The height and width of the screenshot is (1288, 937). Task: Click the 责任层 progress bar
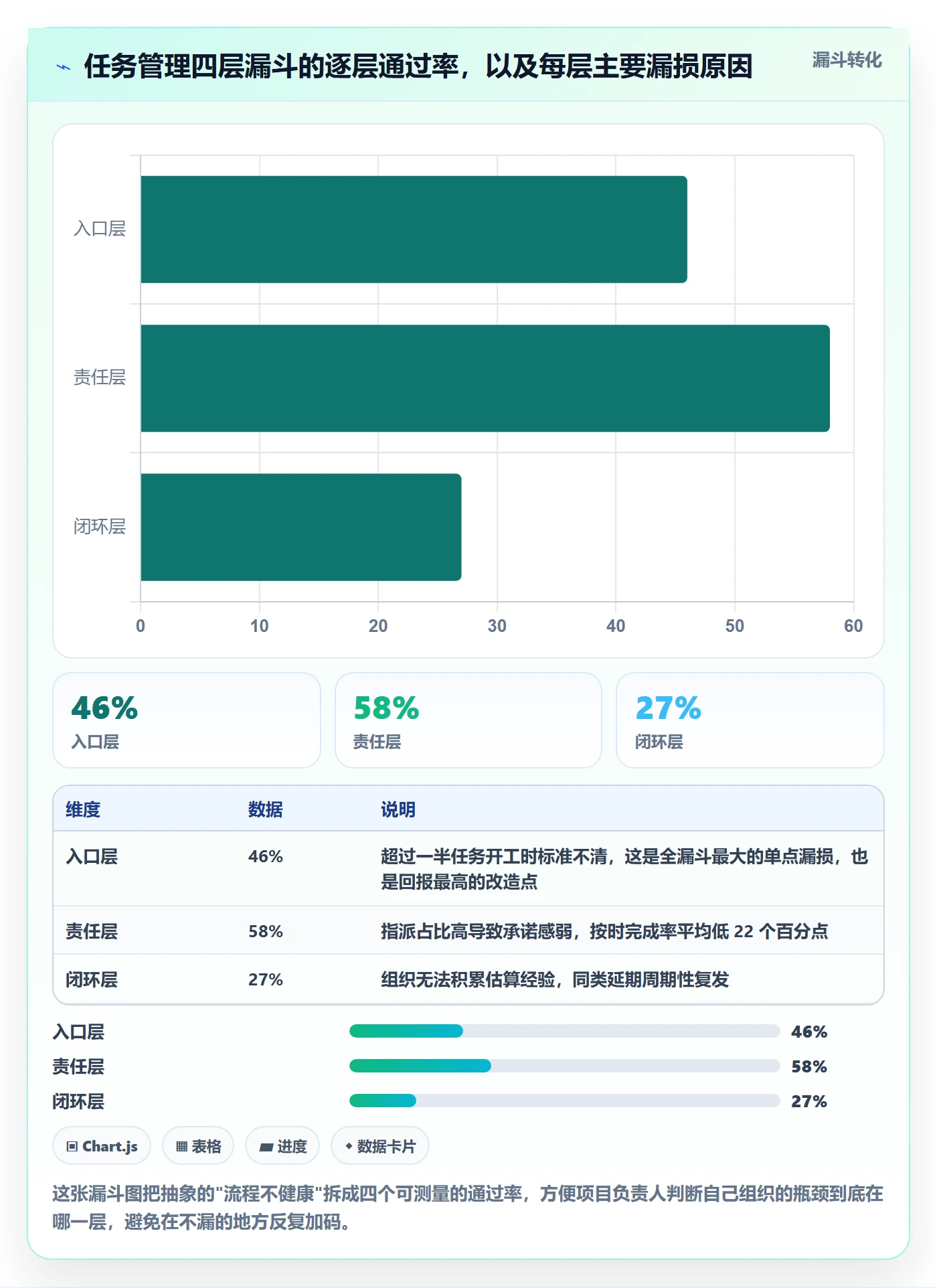pyautogui.click(x=564, y=1066)
